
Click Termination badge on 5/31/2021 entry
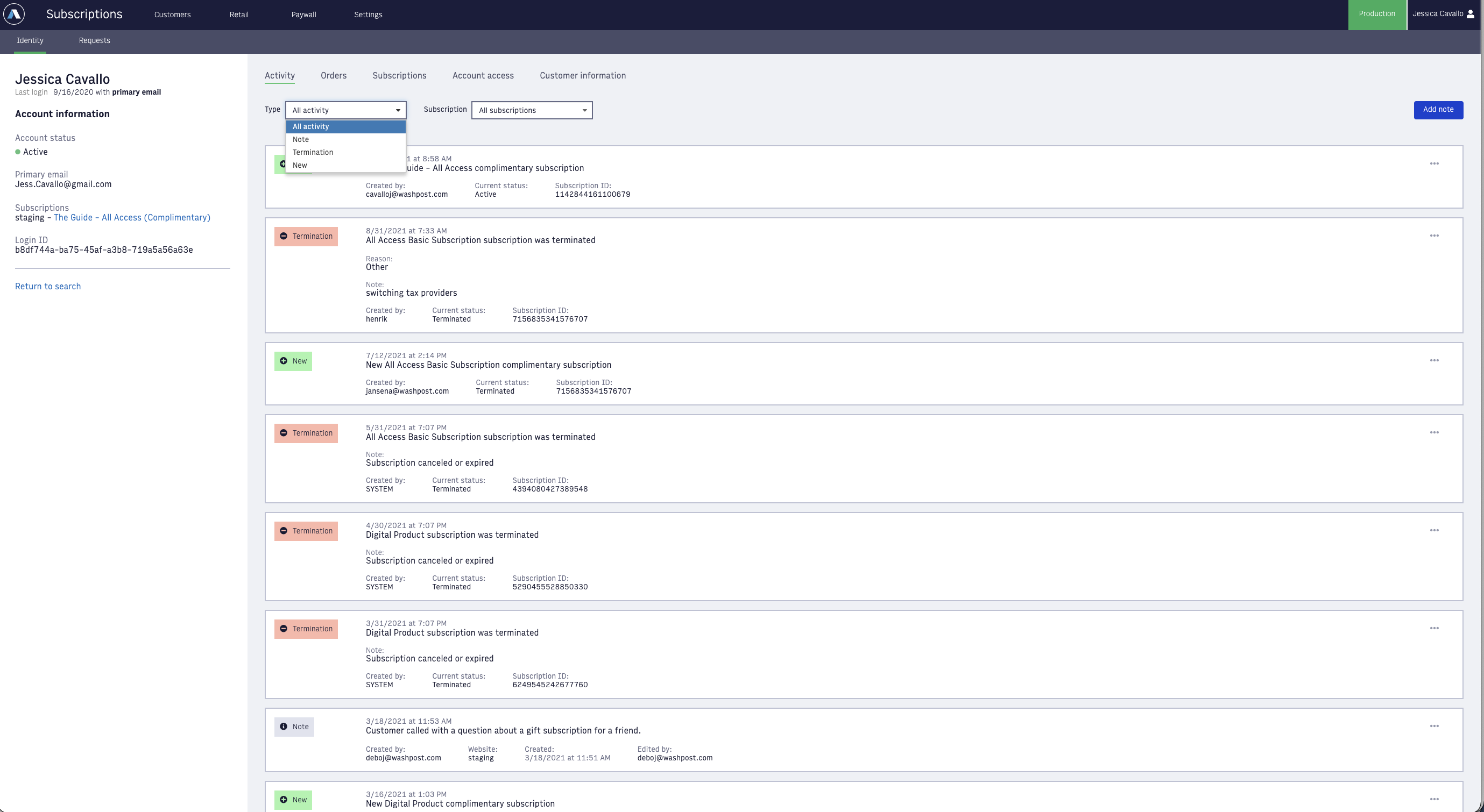click(x=306, y=433)
